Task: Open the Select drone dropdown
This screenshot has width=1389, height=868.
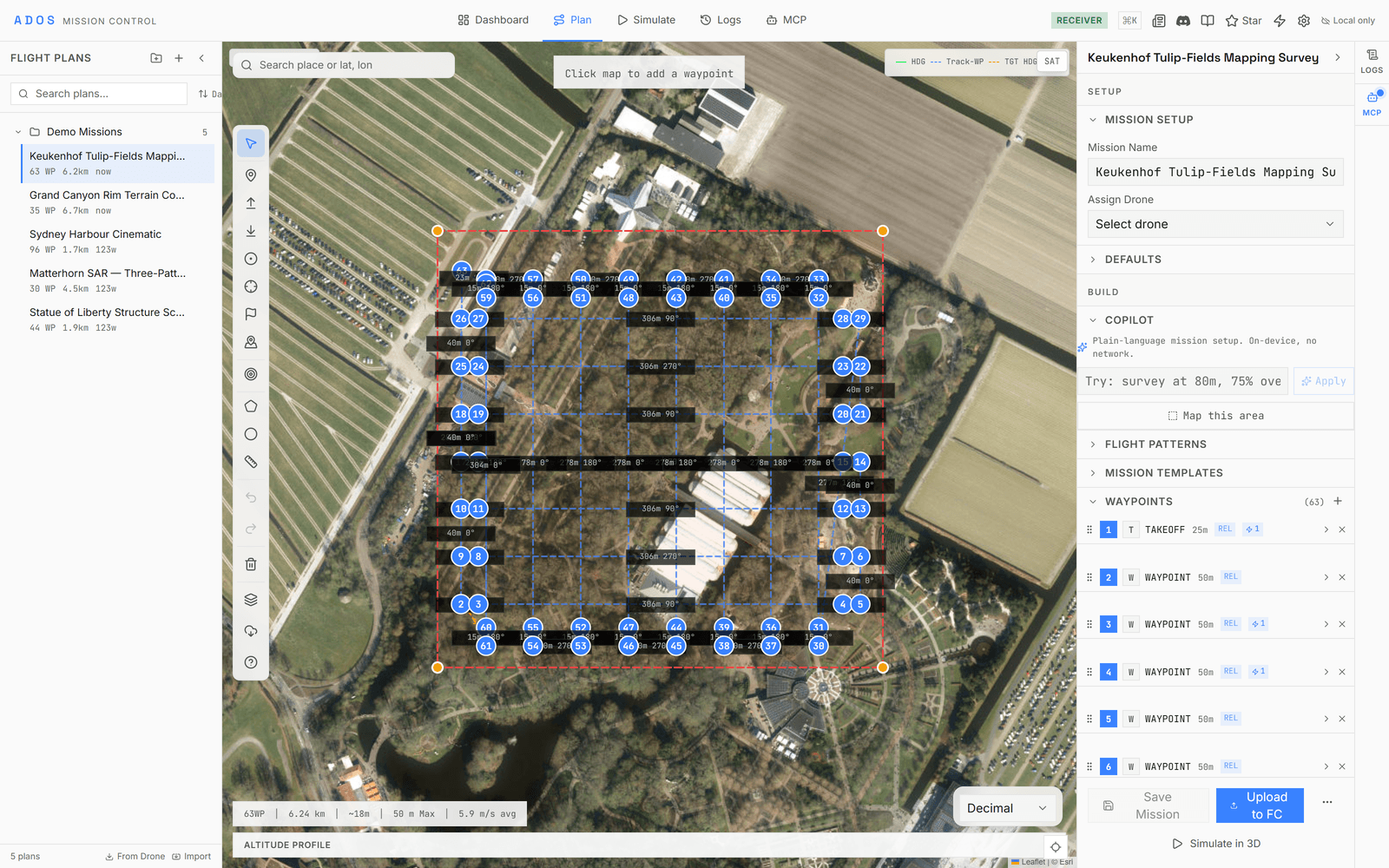Action: pyautogui.click(x=1215, y=224)
